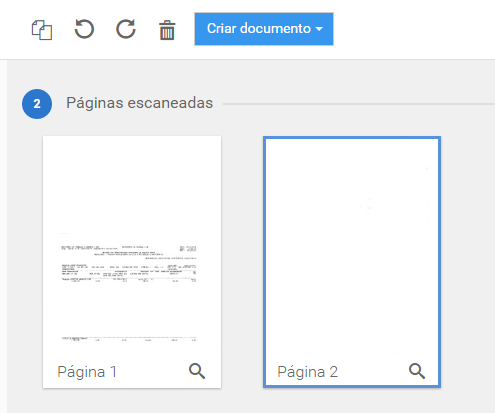Rotate the page clockwise
Viewport: 495px width, 413px height.
[x=126, y=29]
